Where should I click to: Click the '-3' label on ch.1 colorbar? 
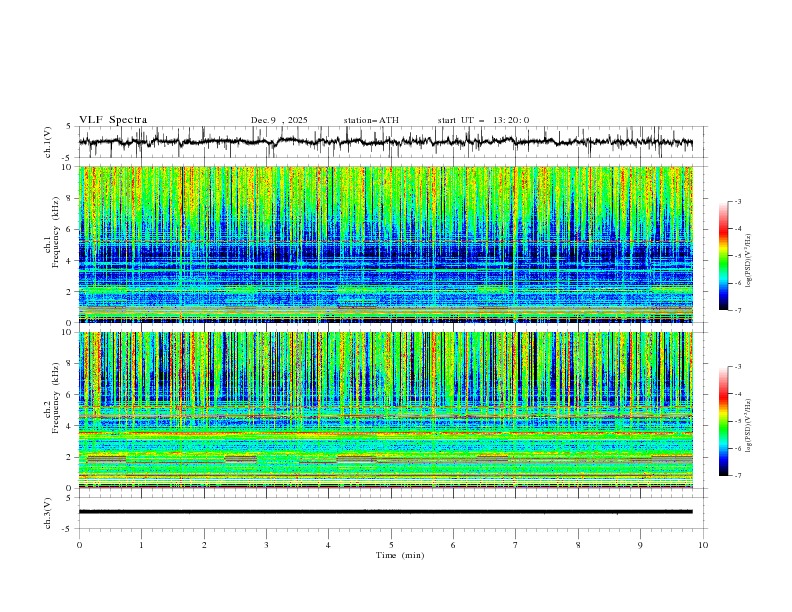737,201
